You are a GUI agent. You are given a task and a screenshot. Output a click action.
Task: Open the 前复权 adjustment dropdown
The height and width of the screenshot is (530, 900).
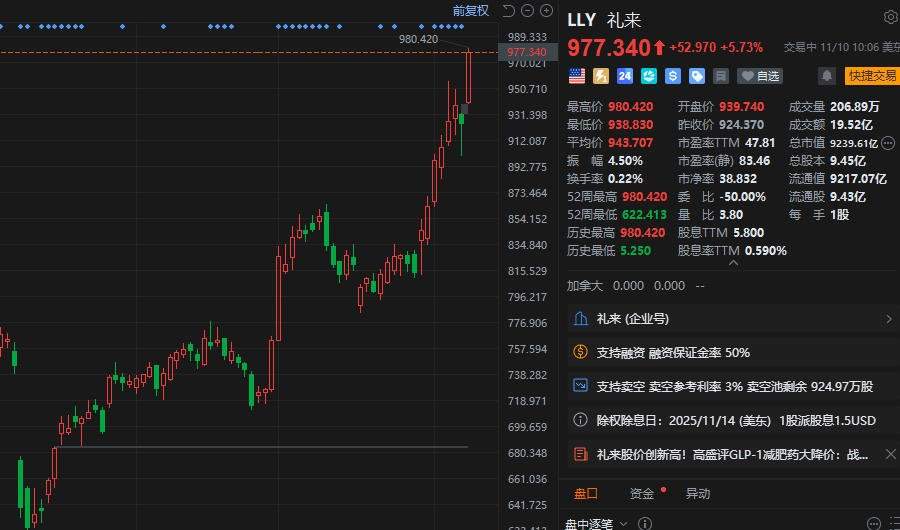point(471,10)
